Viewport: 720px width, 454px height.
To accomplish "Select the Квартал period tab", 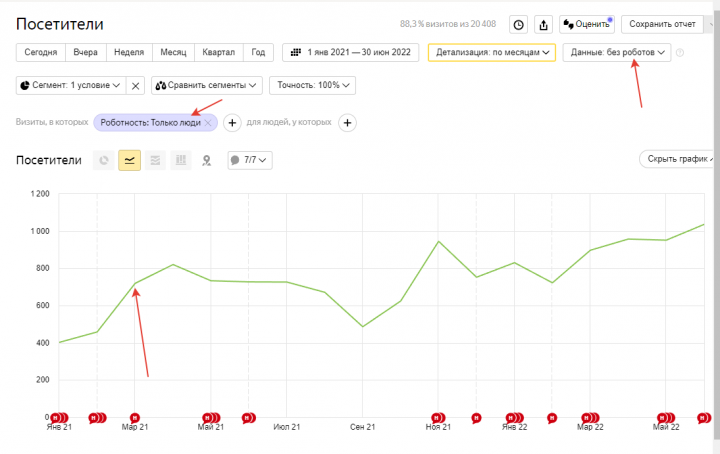I will pyautogui.click(x=219, y=52).
